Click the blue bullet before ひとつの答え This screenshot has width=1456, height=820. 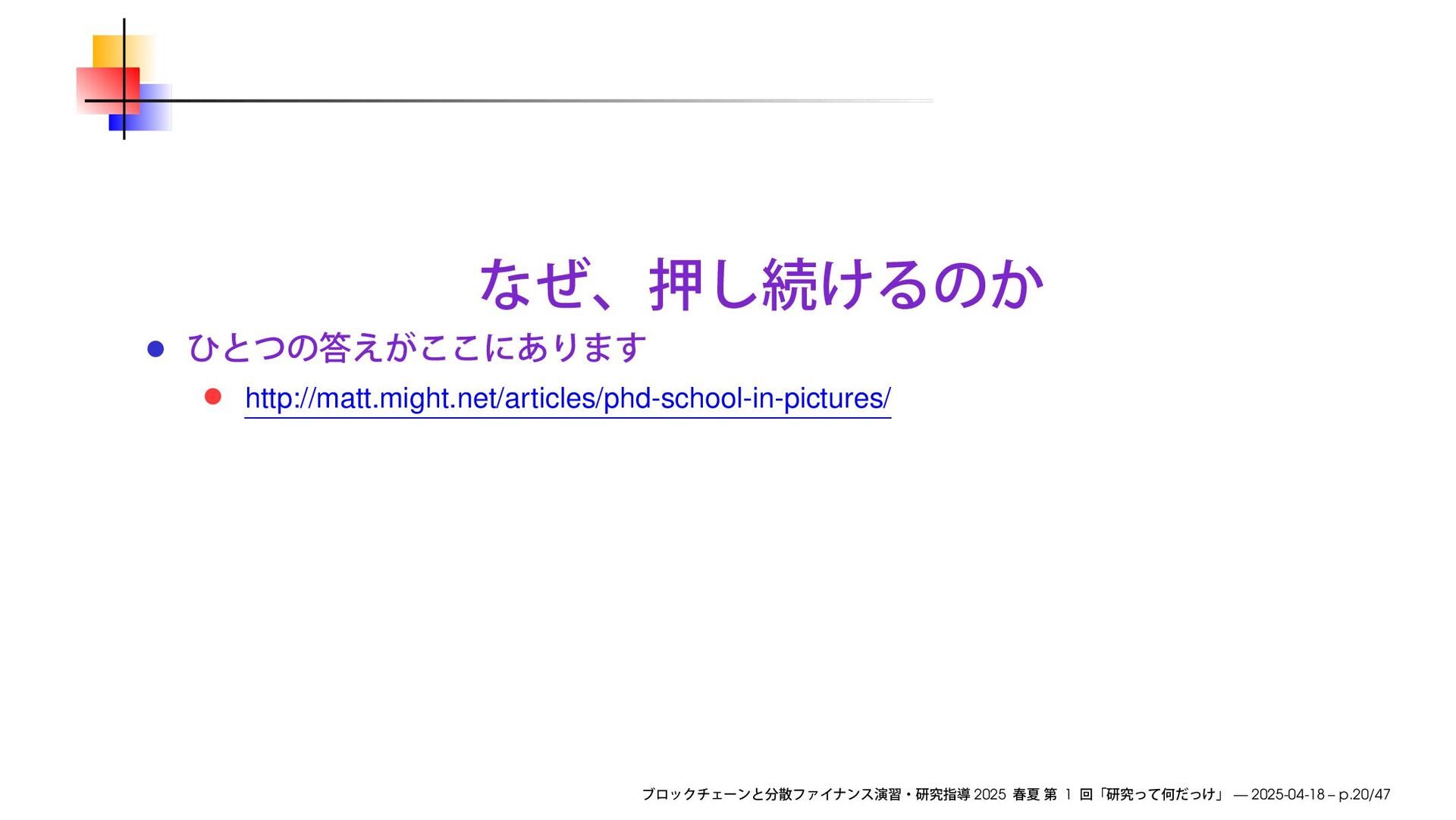[x=155, y=349]
